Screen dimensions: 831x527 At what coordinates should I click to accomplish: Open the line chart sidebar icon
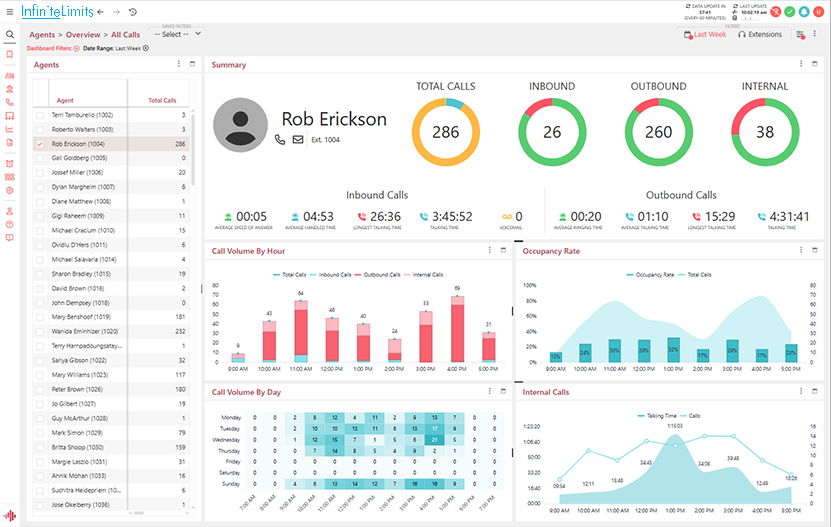(10, 129)
